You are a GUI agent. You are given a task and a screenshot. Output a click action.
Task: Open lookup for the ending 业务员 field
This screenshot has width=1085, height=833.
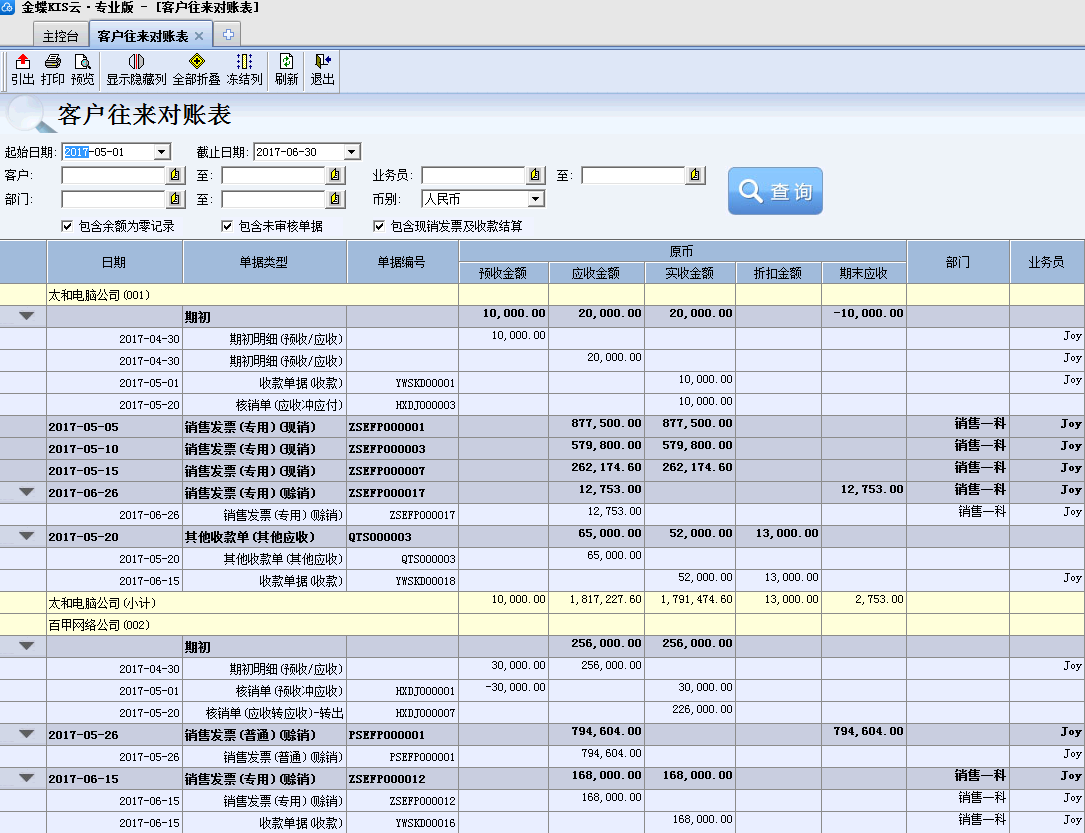tap(695, 175)
